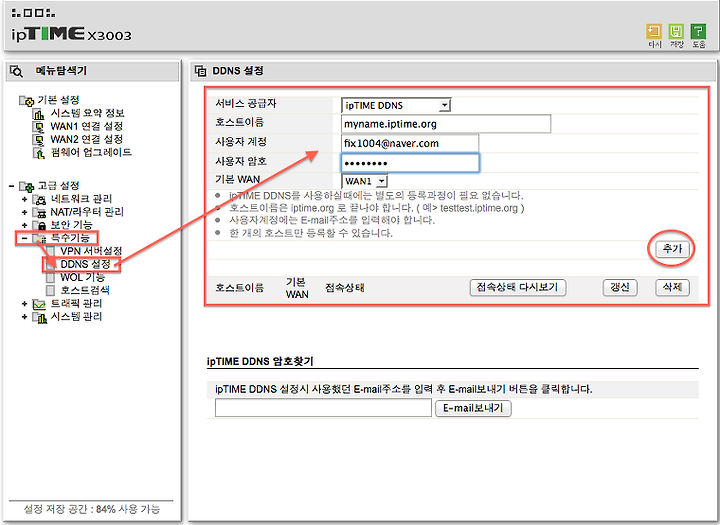Expand the 네트워크 관리 plus sign
Image resolution: width=720 pixels, height=525 pixels.
tap(24, 199)
